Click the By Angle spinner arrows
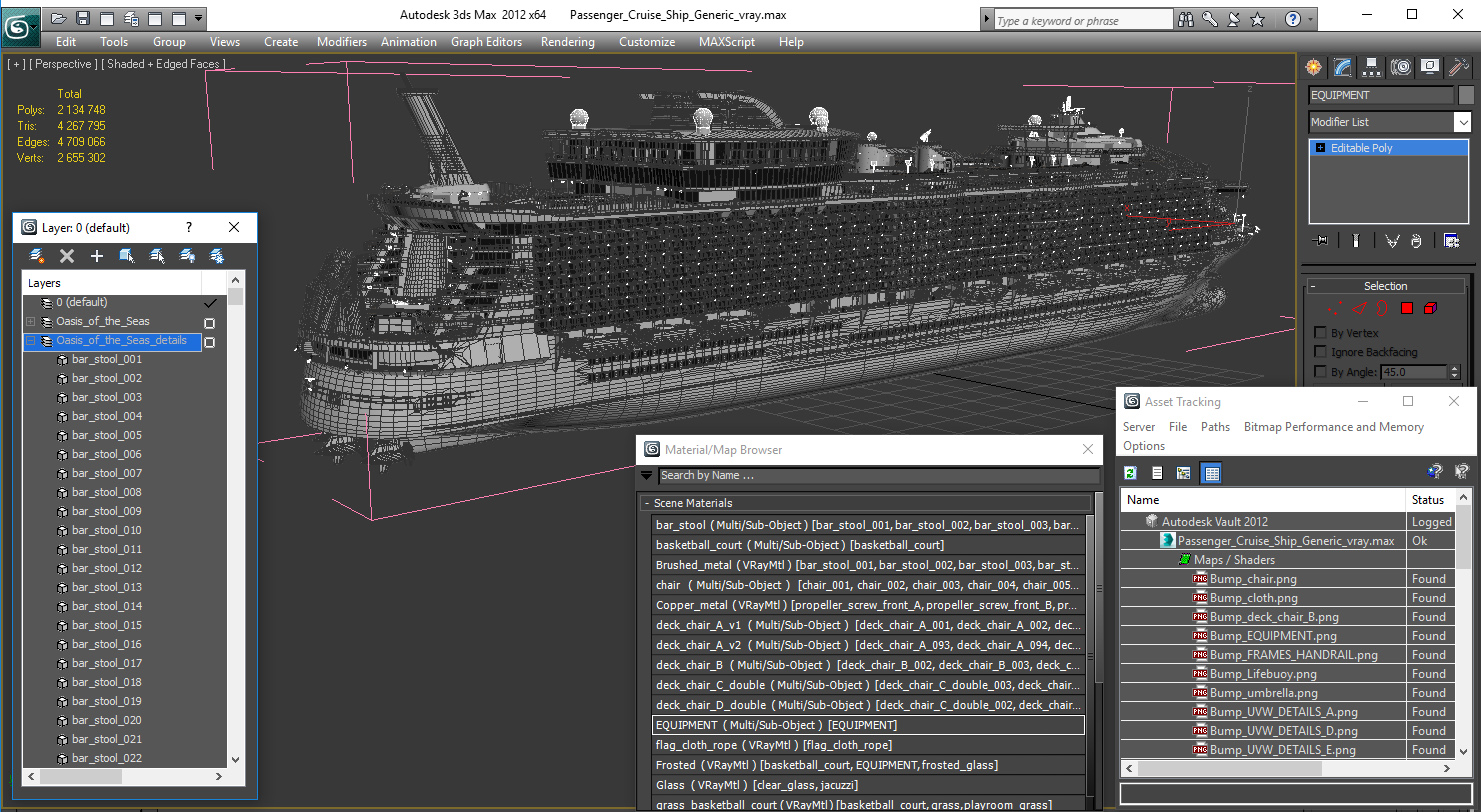 pyautogui.click(x=1454, y=372)
